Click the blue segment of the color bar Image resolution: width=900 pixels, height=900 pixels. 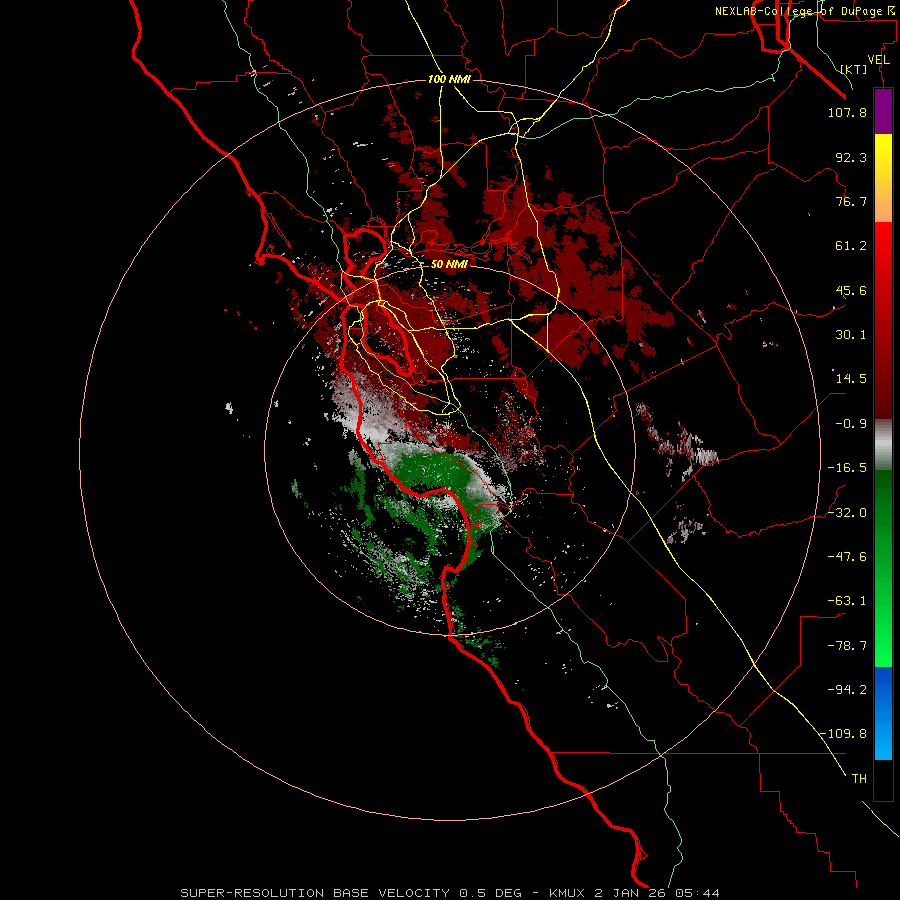click(883, 713)
